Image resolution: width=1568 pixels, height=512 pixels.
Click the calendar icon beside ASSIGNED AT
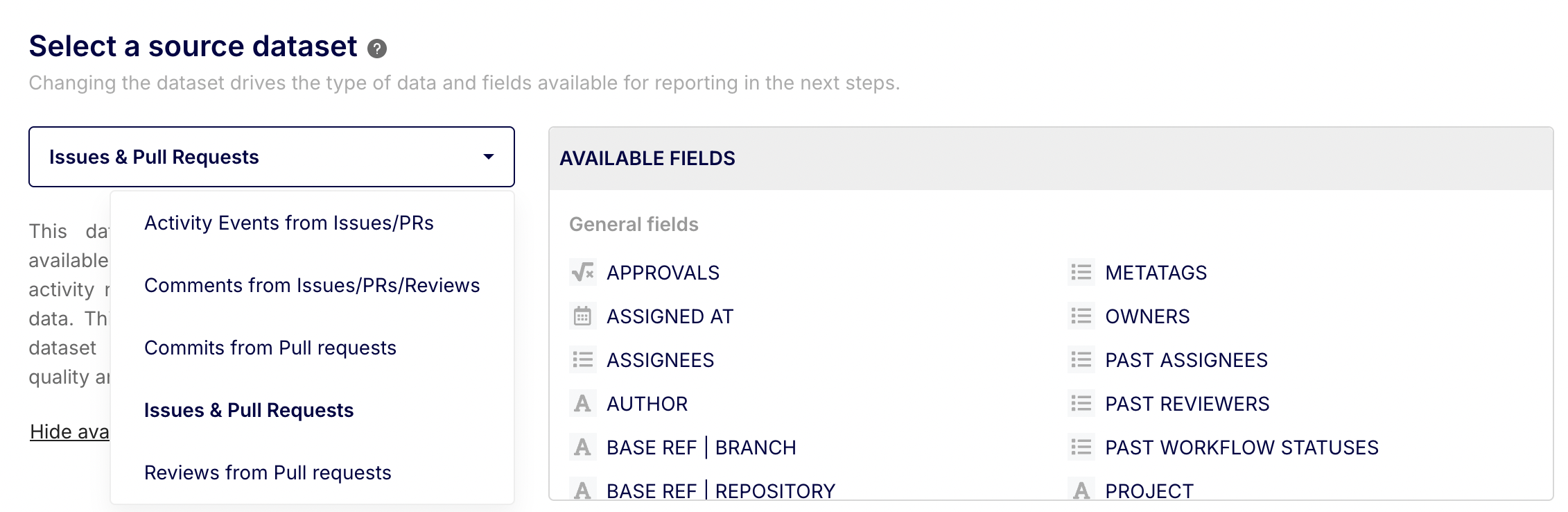pyautogui.click(x=582, y=316)
